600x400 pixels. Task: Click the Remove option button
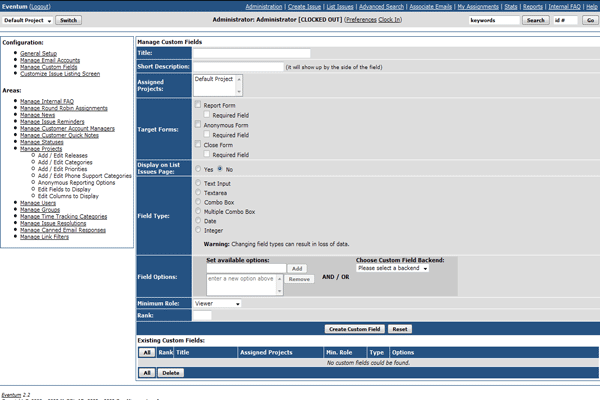pyautogui.click(x=299, y=279)
